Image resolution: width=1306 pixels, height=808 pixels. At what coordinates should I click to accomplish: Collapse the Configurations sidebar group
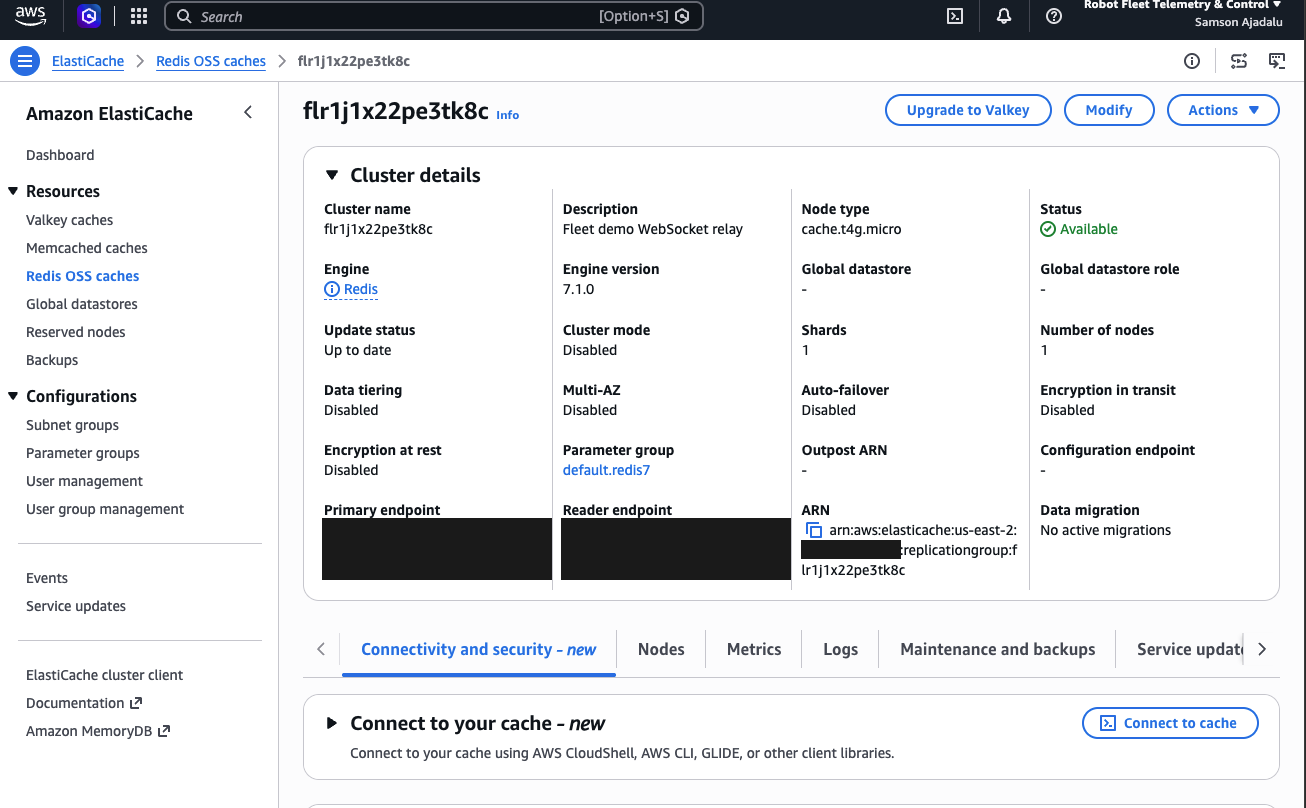click(x=13, y=396)
